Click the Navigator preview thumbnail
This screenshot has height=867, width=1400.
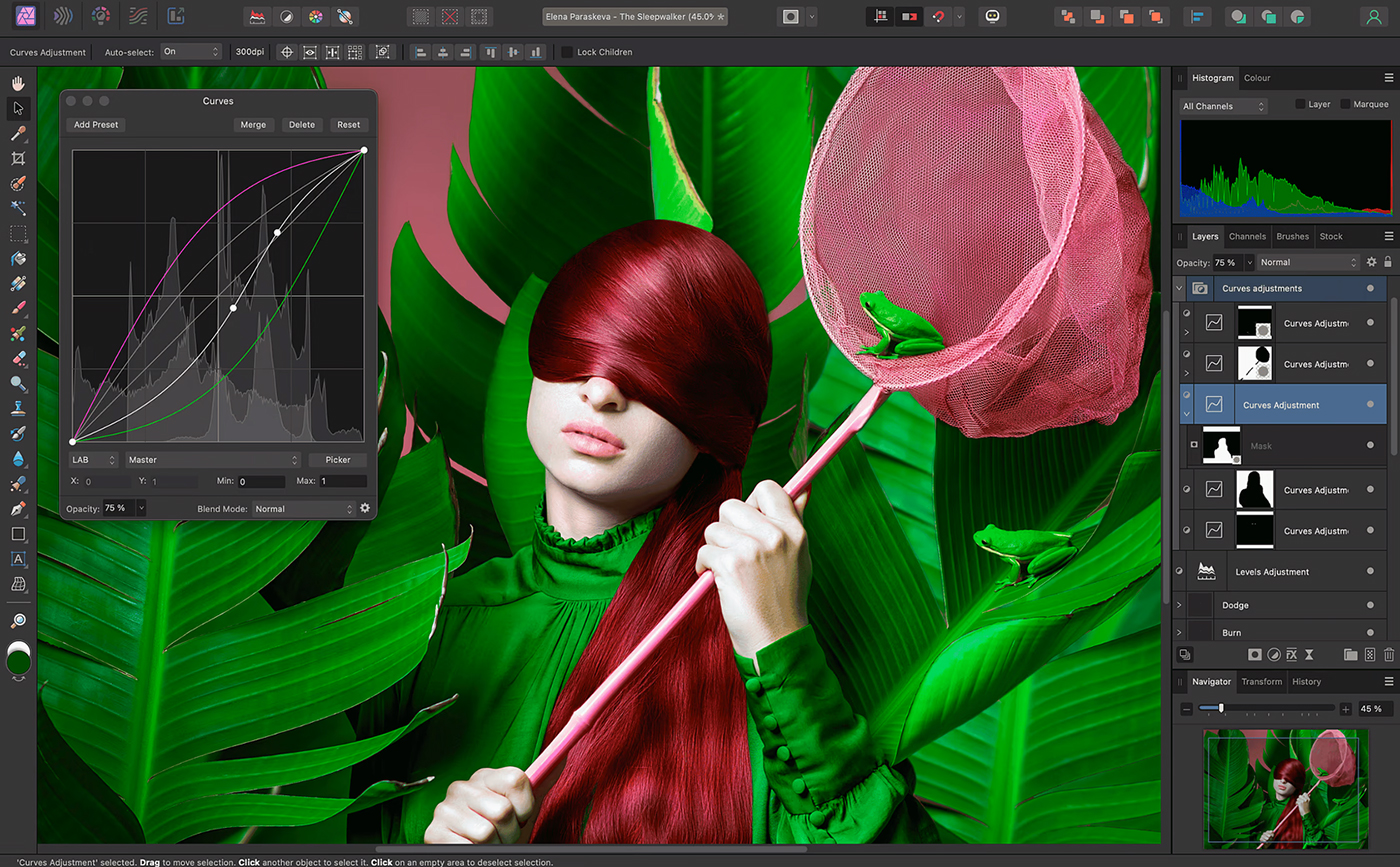click(1286, 788)
